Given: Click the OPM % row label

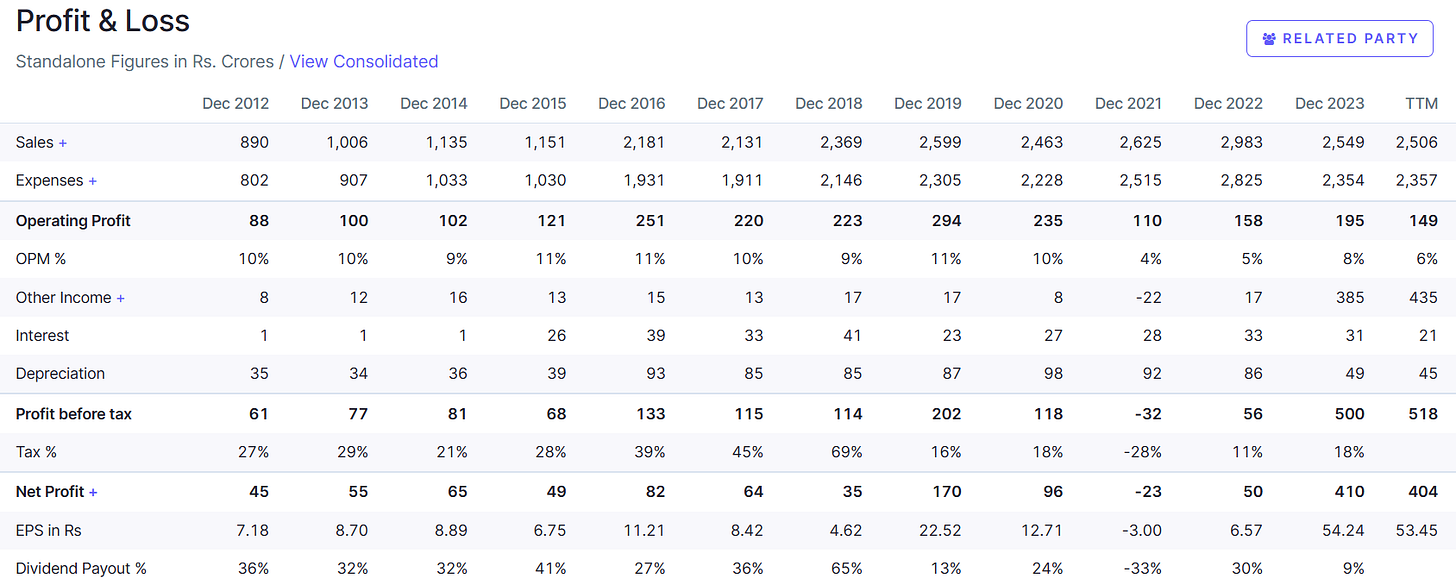Looking at the screenshot, I should click(41, 259).
